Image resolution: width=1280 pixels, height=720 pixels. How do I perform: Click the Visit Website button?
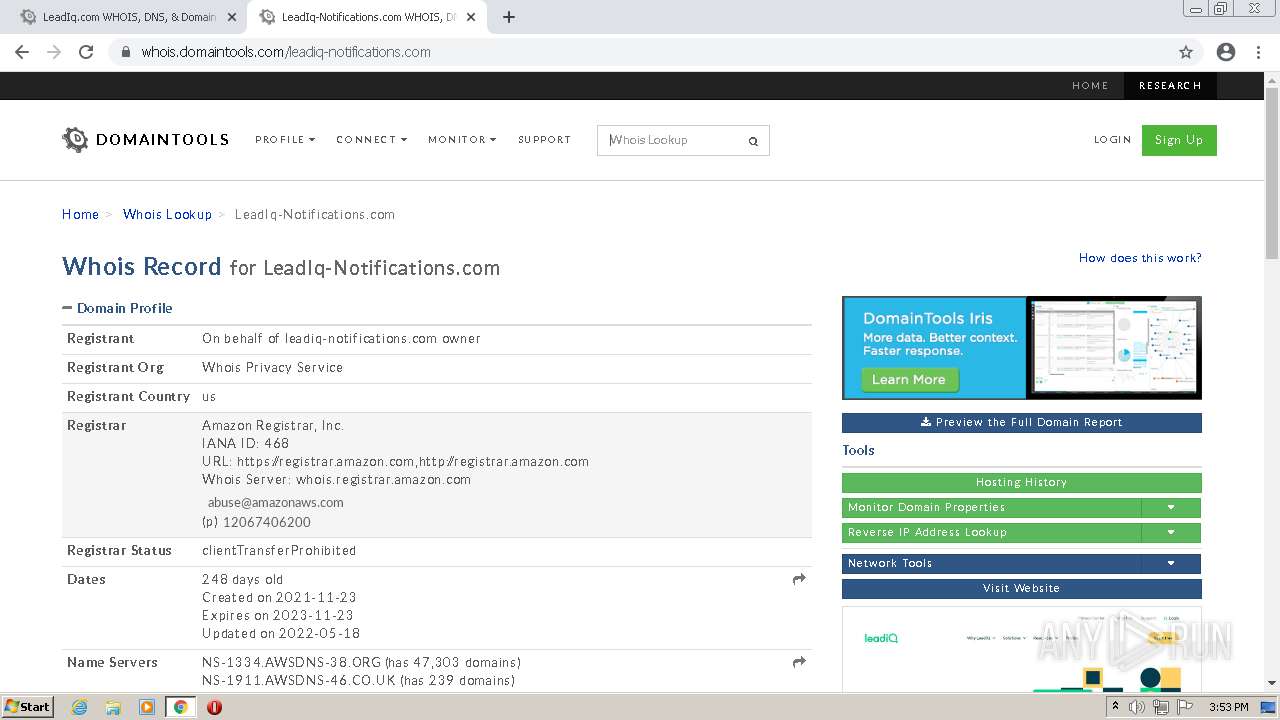(1022, 589)
